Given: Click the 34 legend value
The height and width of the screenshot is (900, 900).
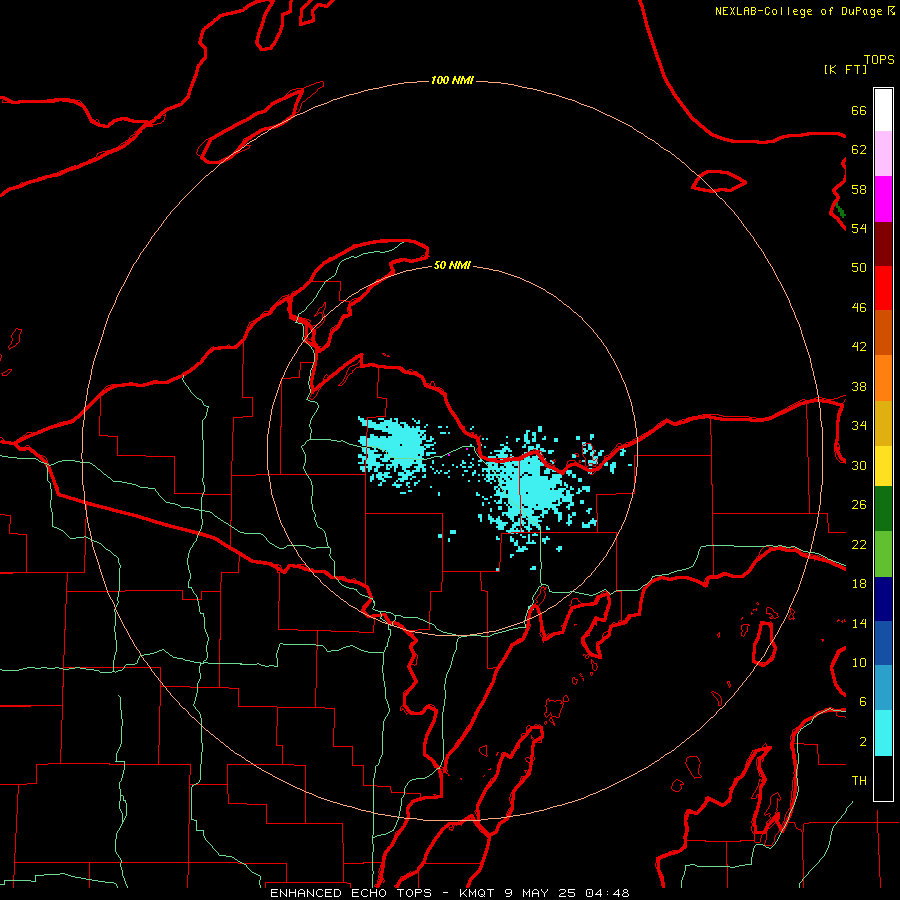Looking at the screenshot, I should point(859,426).
